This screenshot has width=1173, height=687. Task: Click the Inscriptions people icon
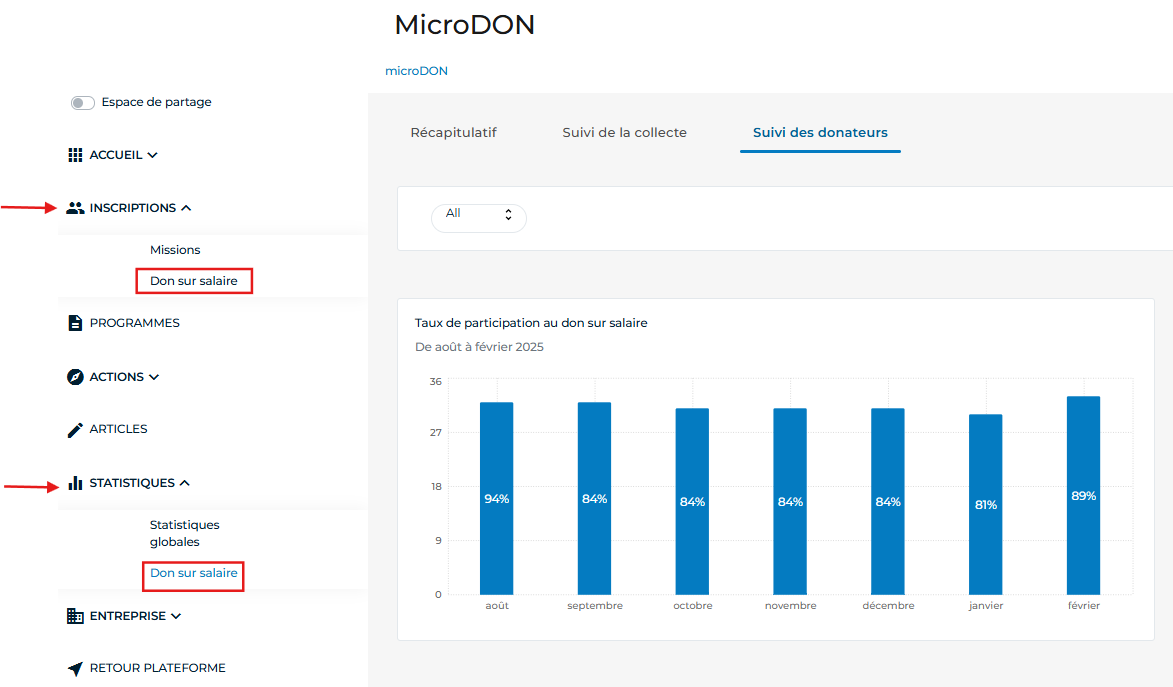coord(75,208)
